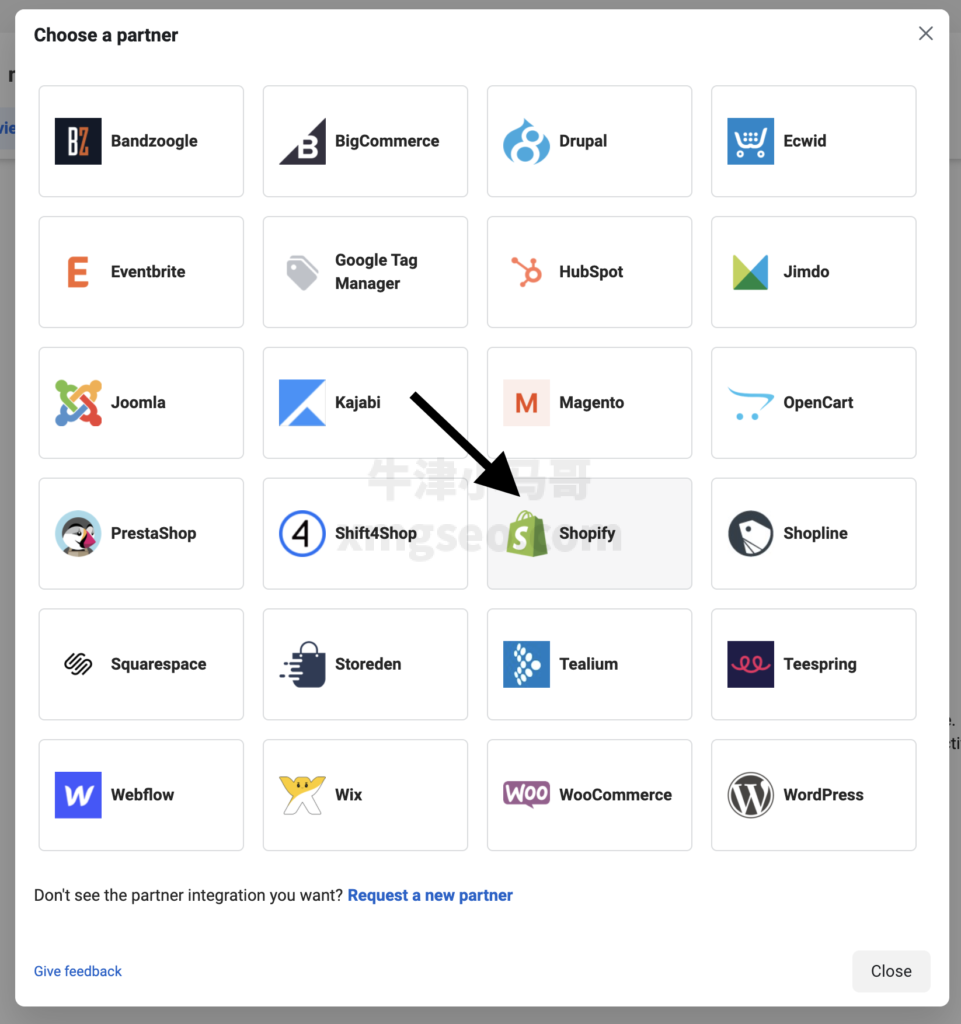This screenshot has width=961, height=1024.
Task: Pick the Wix logo icon
Action: (x=302, y=795)
